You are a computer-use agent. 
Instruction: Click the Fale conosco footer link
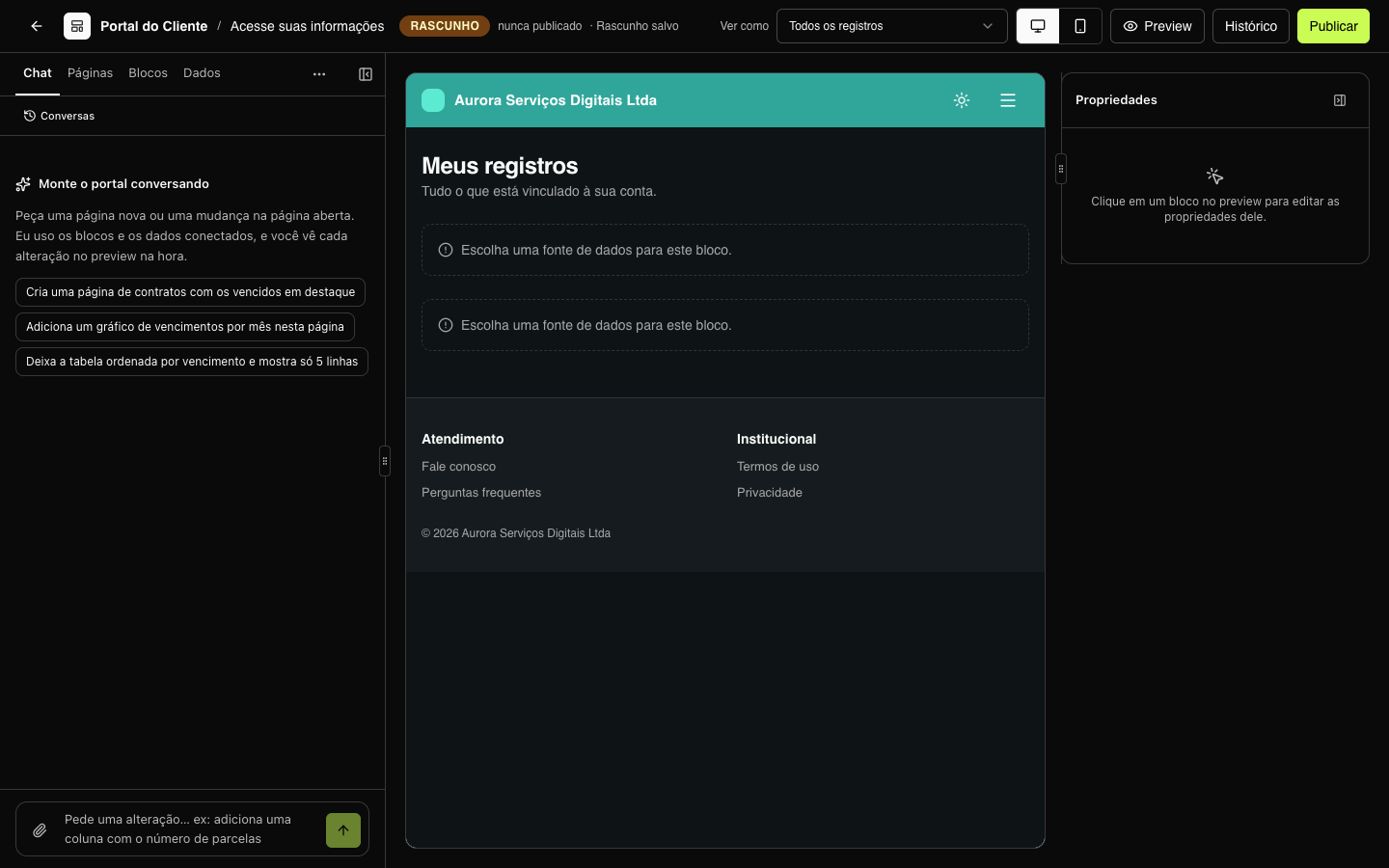tap(458, 467)
